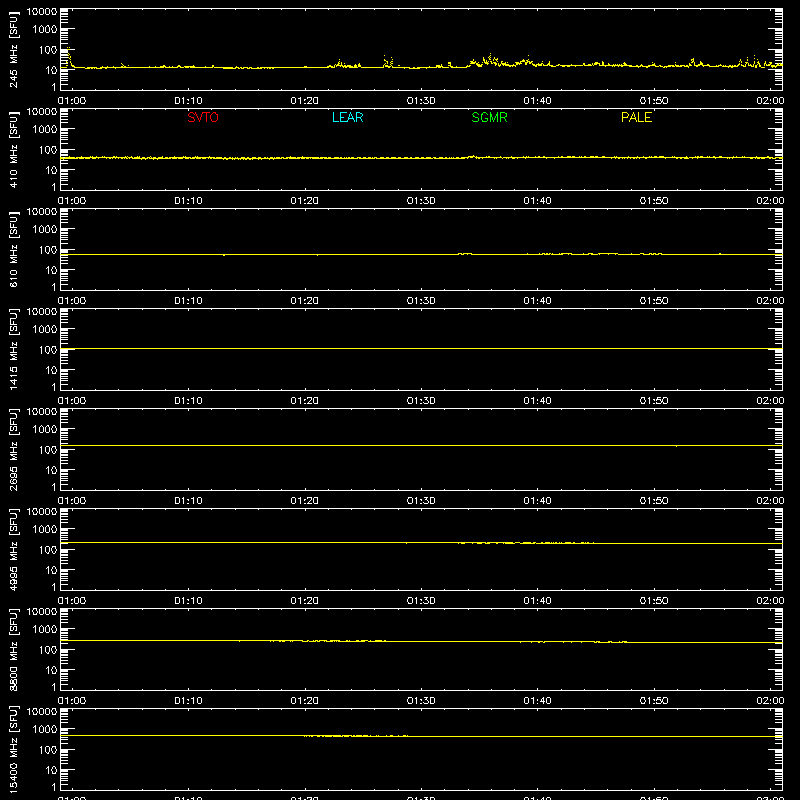Select the 15400 MHz [SFU] axis label

pyautogui.click(x=13, y=749)
